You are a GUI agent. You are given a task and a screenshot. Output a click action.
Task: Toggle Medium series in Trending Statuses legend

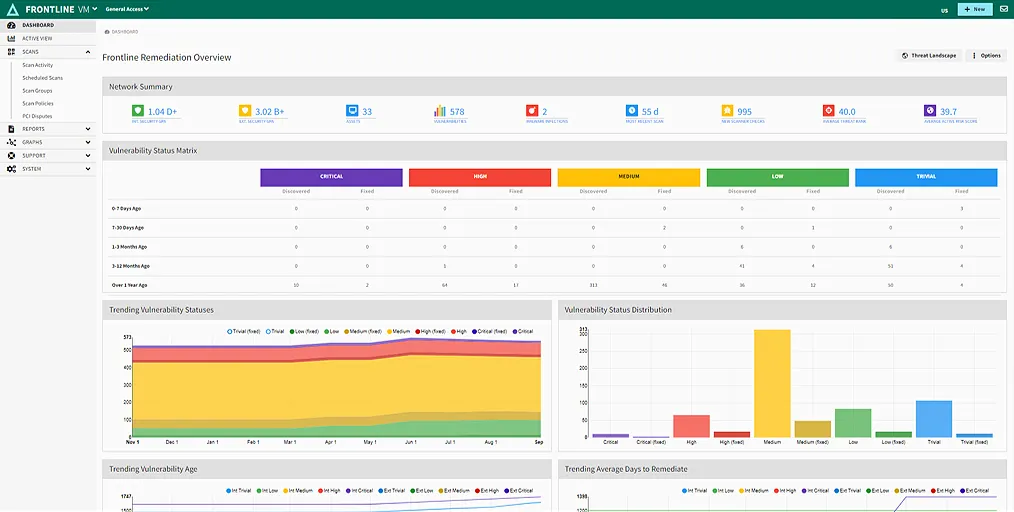tap(399, 332)
